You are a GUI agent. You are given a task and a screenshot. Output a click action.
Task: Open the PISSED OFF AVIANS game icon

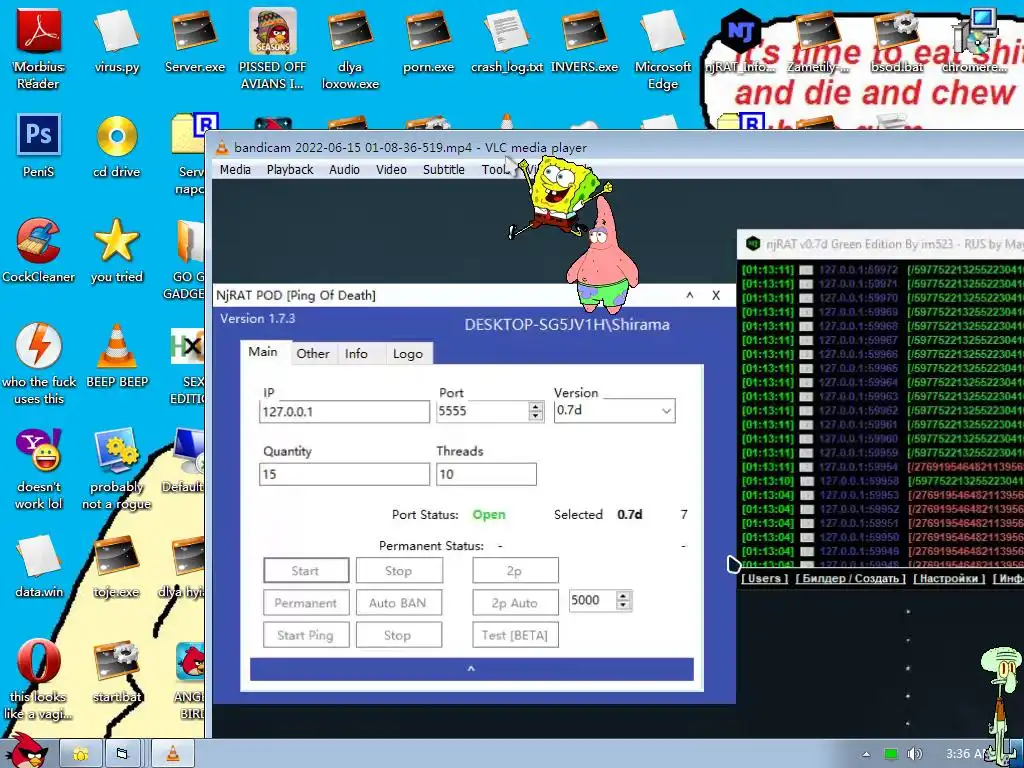click(272, 49)
